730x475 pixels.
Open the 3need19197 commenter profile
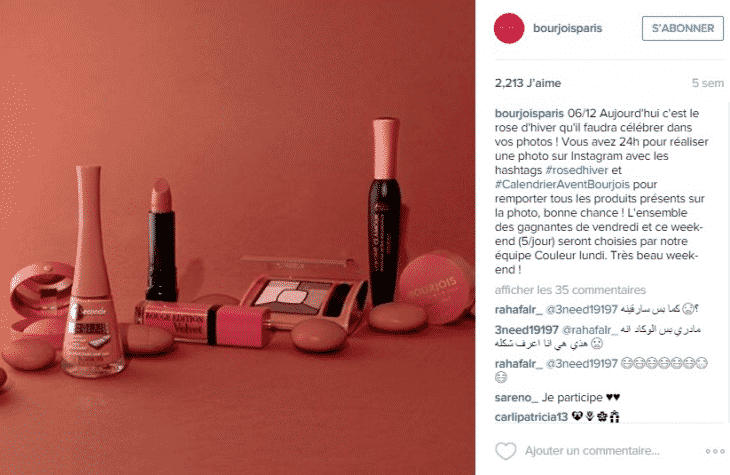tap(527, 330)
